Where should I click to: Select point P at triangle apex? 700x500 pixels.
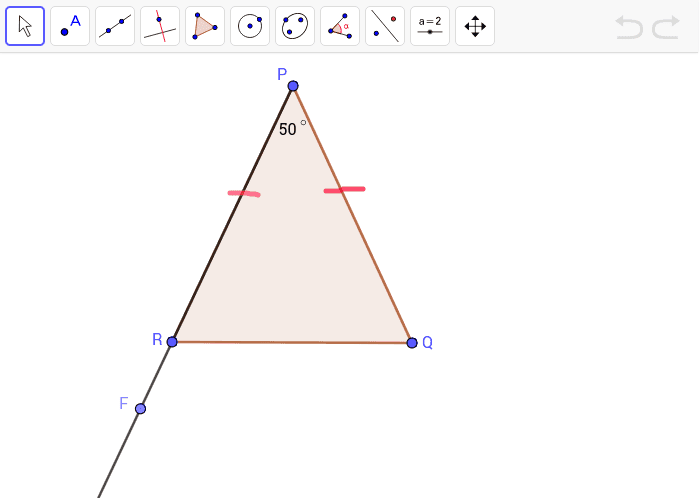coord(293,86)
